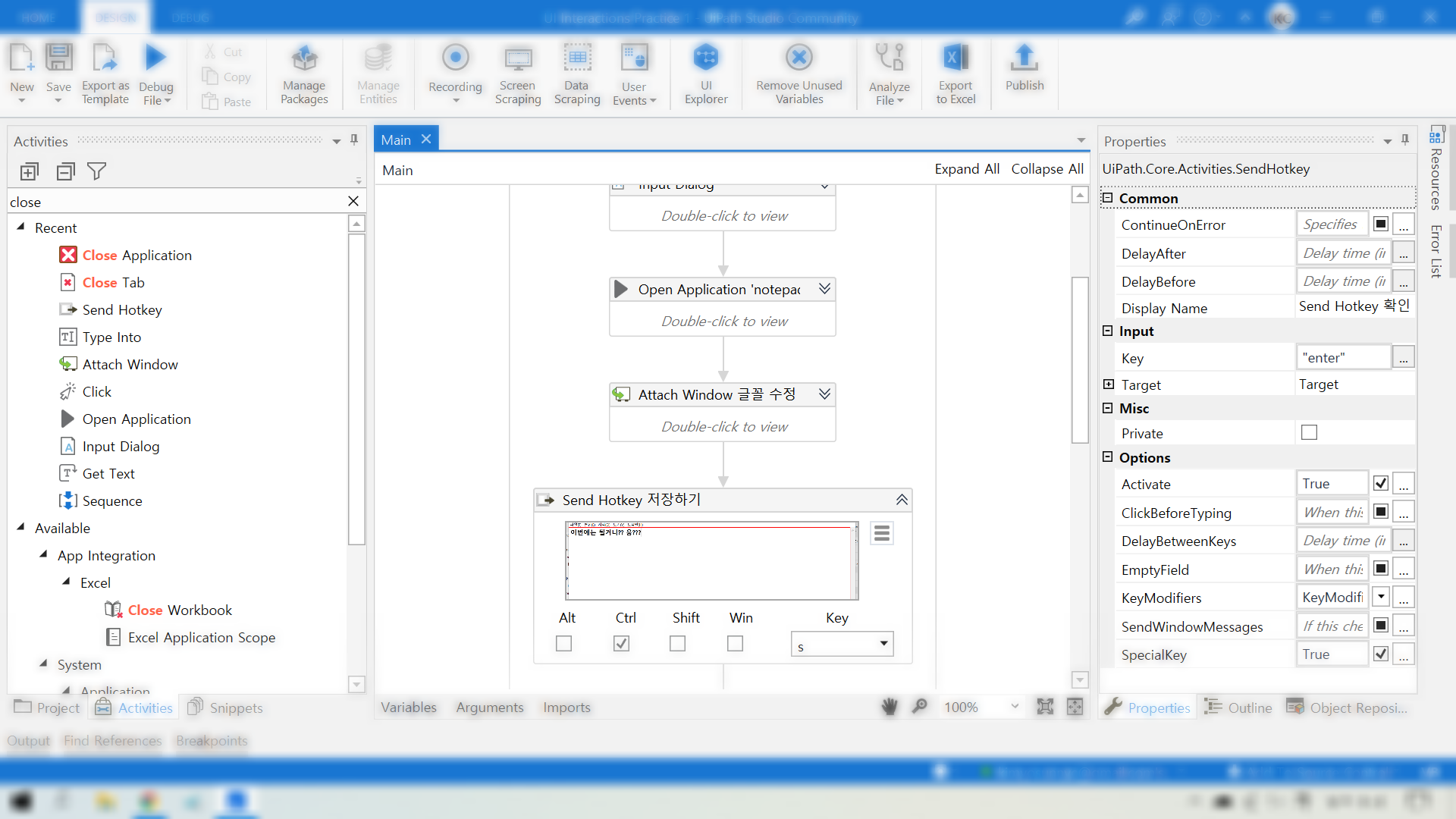Viewport: 1456px width, 819px height.
Task: Open the Key dropdown in Send Hotkey
Action: tap(883, 644)
